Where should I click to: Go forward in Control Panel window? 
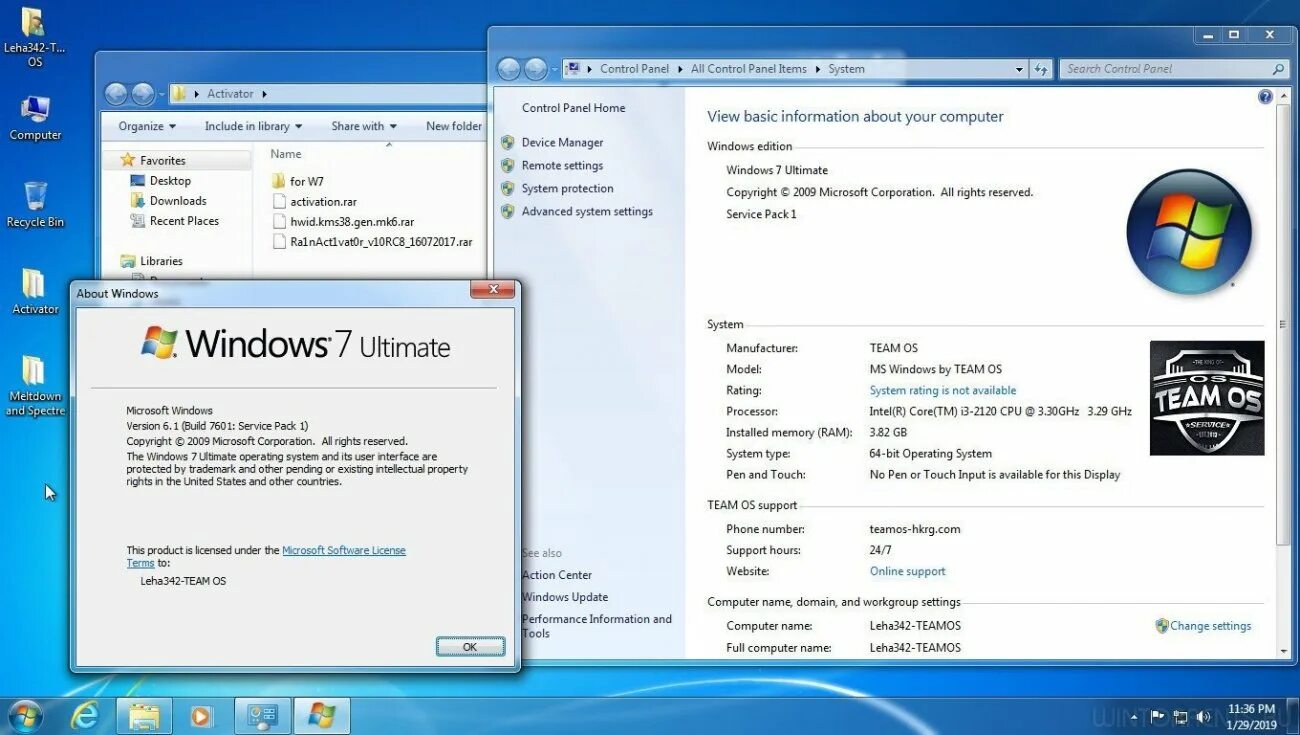coord(536,69)
